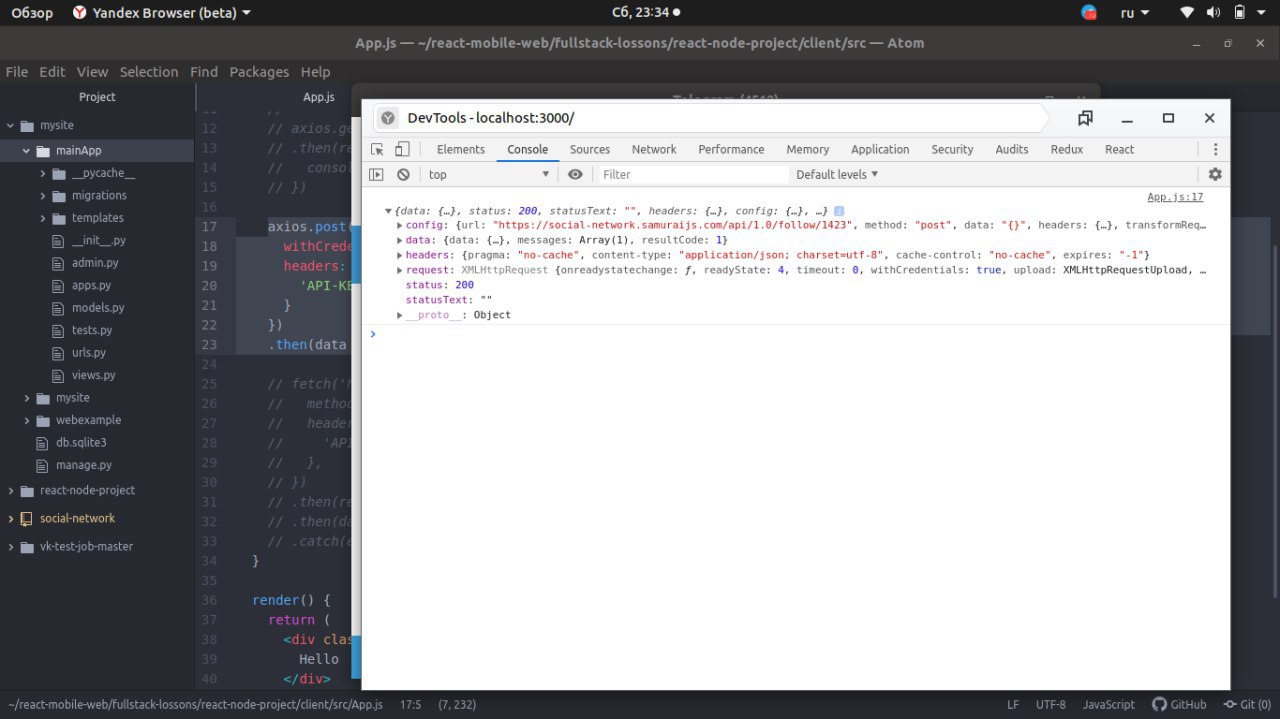Toggle the device toolbar icon
This screenshot has width=1280, height=719.
[x=401, y=149]
